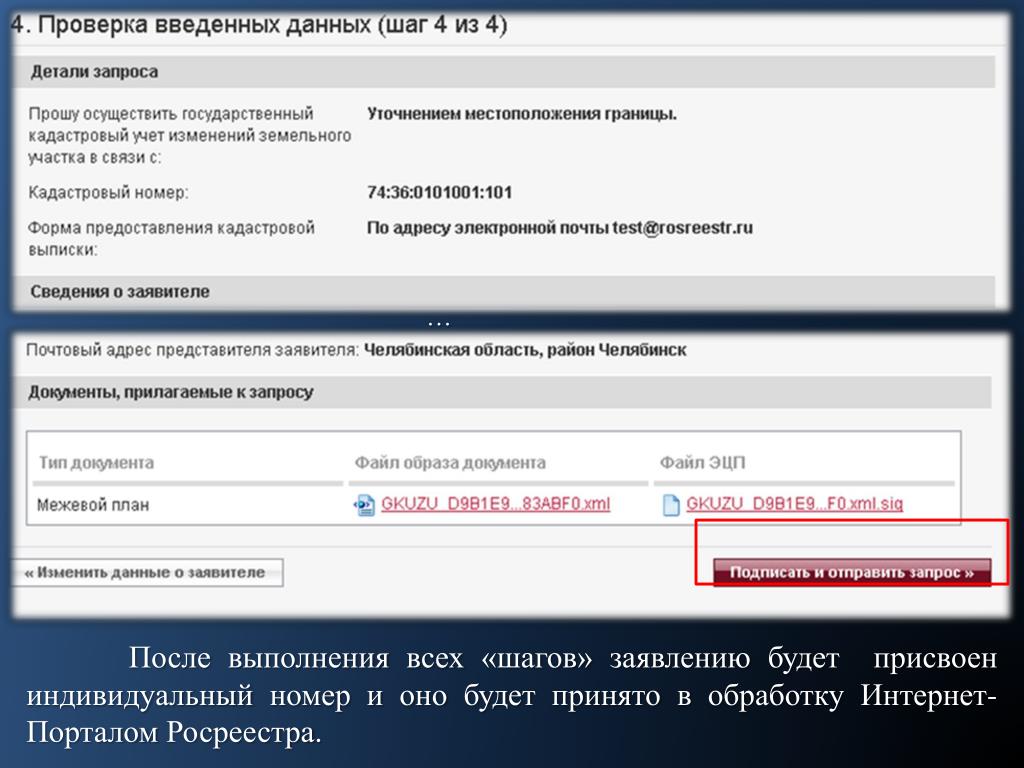Click '« Изменить данные о заявителе' button
1024x768 pixels.
coord(146,573)
